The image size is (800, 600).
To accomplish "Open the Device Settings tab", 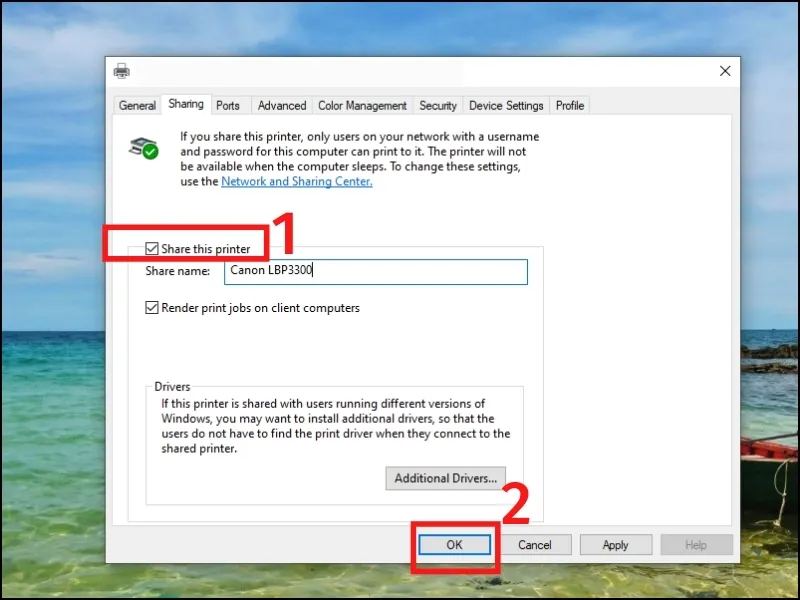I will click(x=506, y=106).
